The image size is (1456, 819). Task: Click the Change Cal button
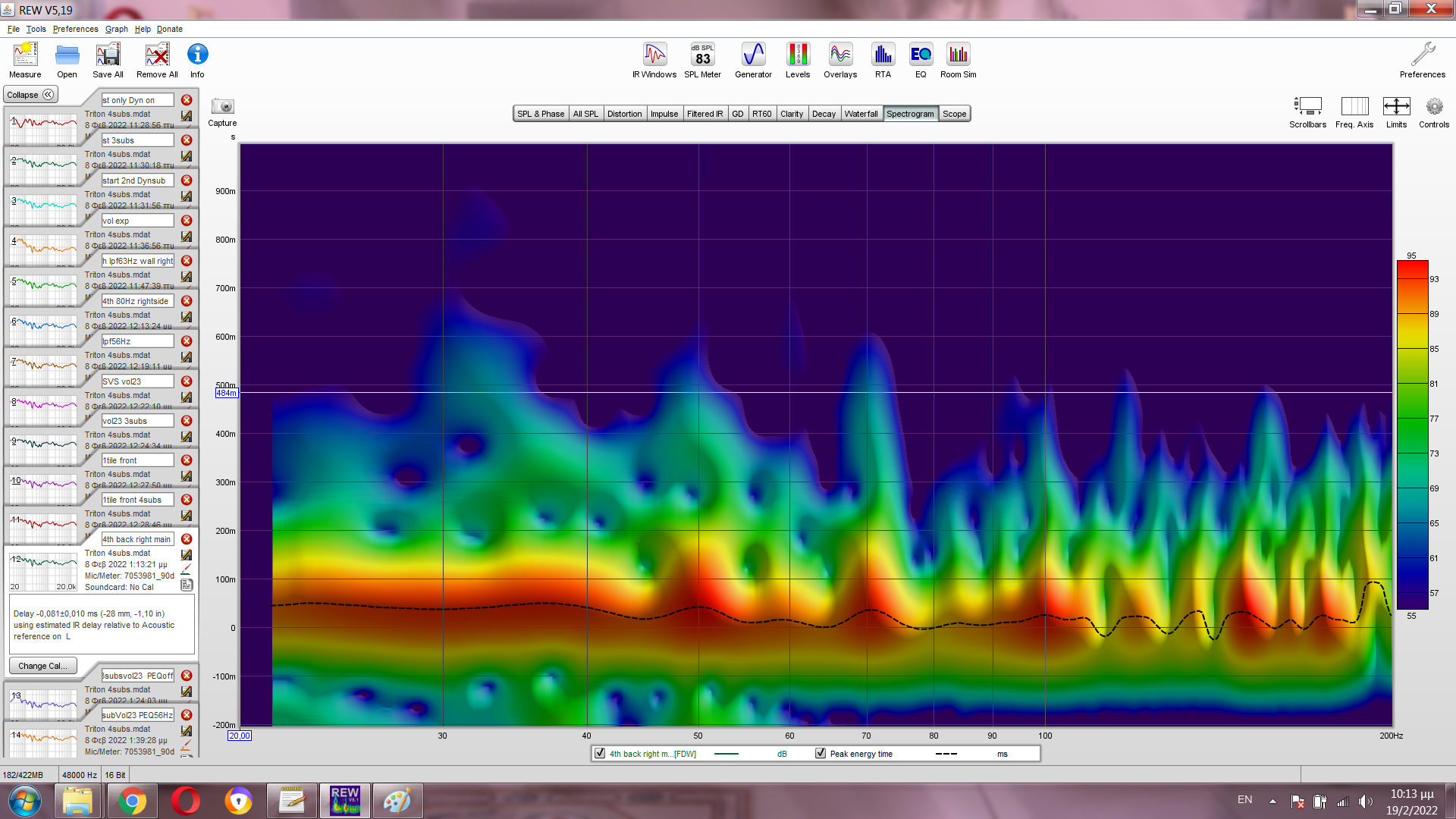coord(42,666)
